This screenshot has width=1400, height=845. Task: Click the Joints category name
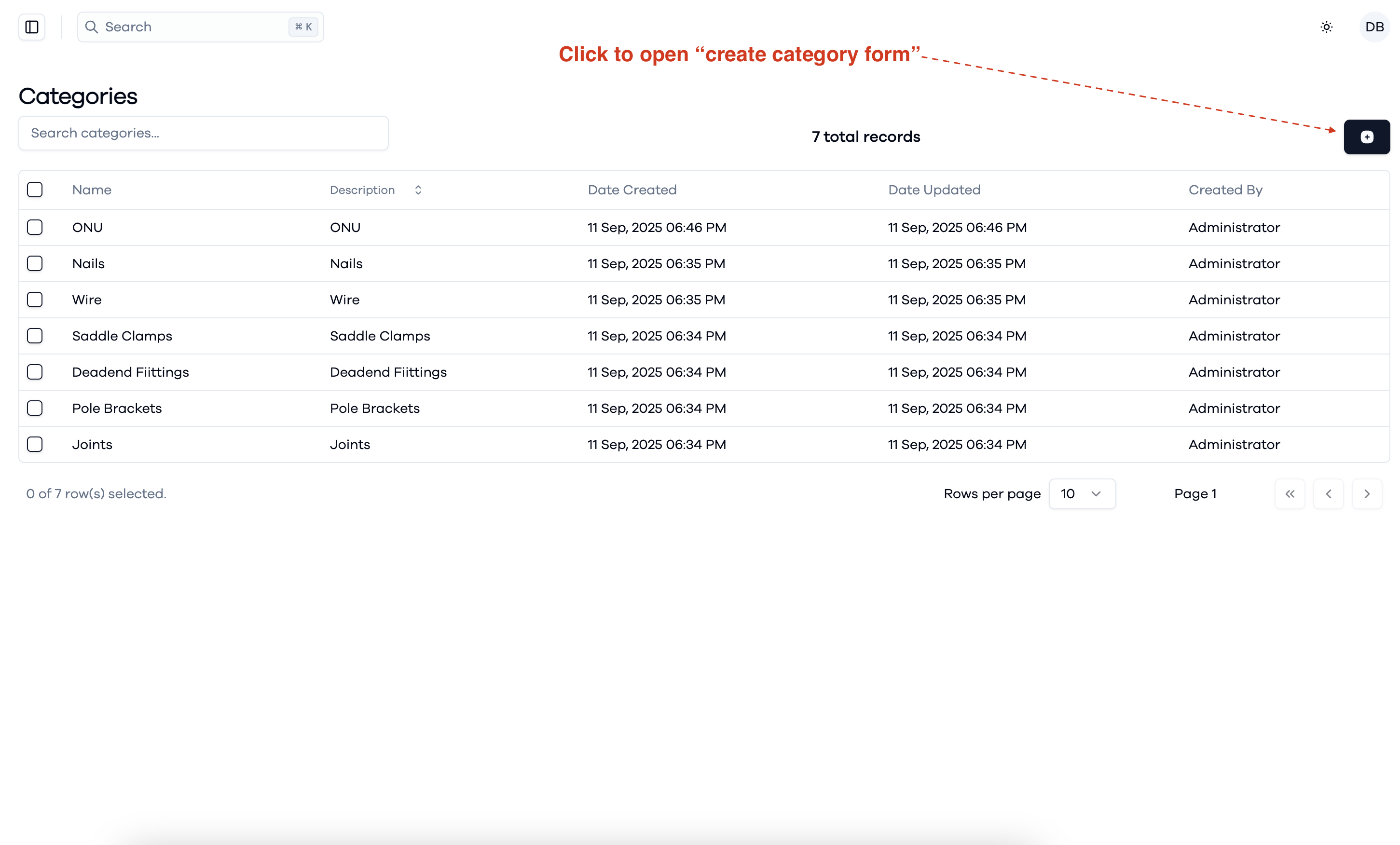[92, 444]
